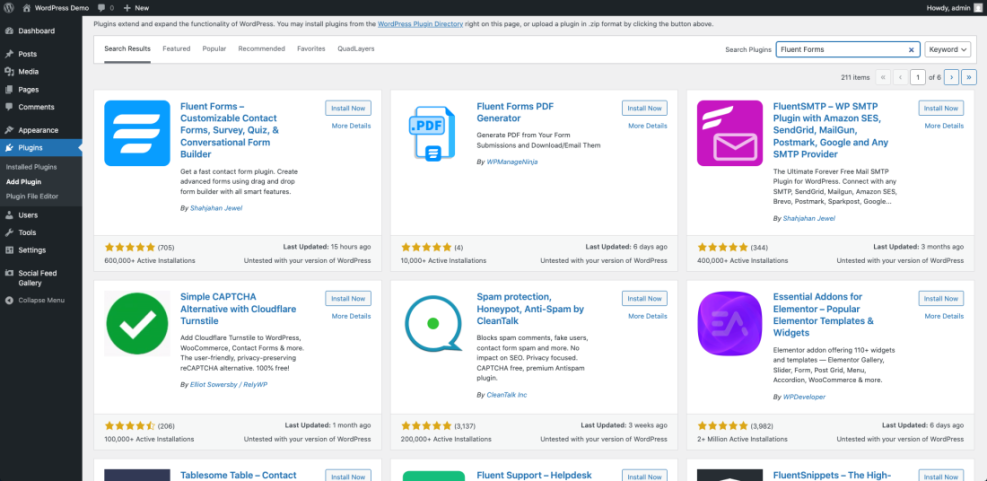Open the Popular plugins tab
987x481 pixels.
click(214, 48)
